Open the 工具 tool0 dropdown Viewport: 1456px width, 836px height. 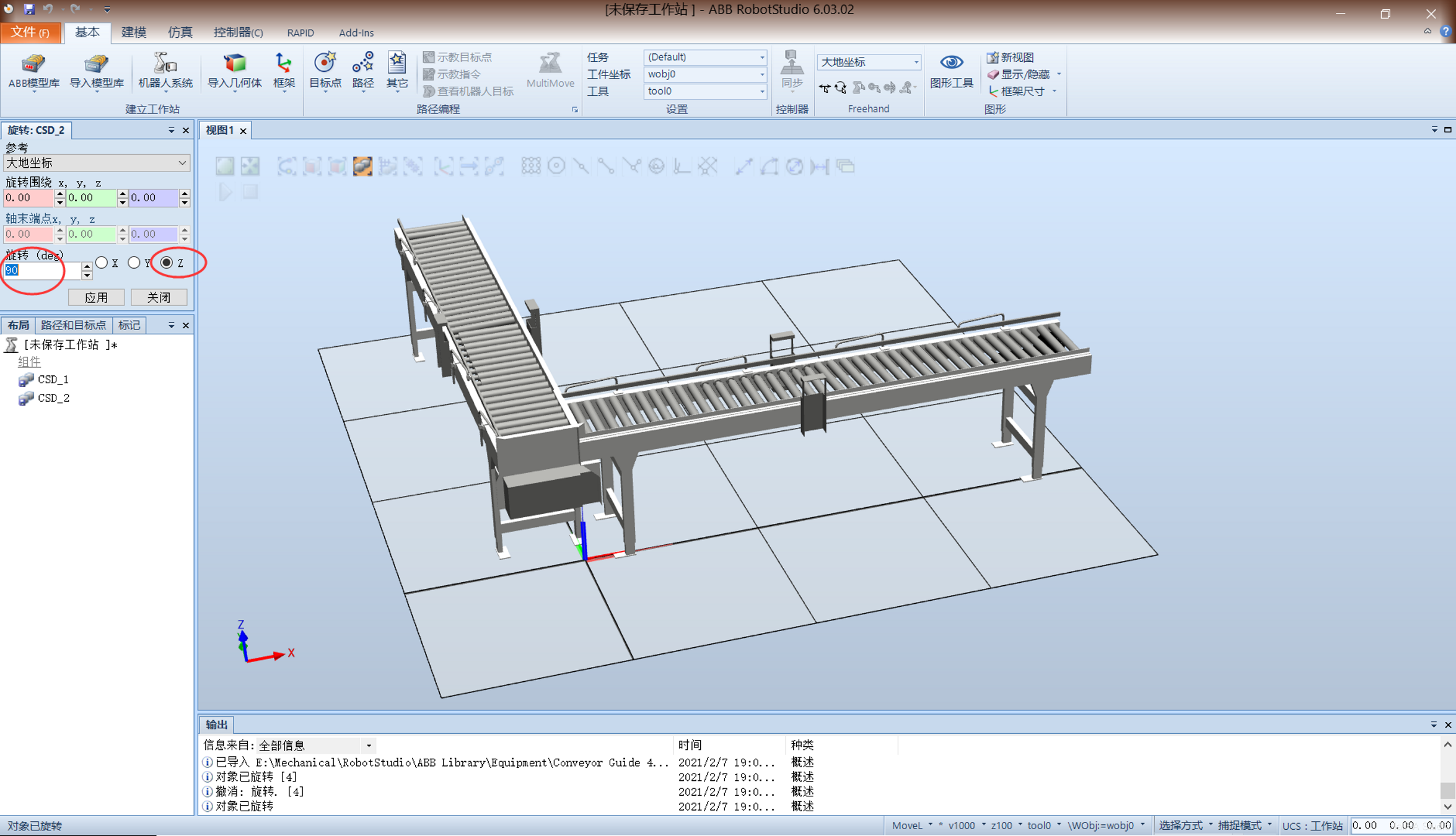[705, 91]
